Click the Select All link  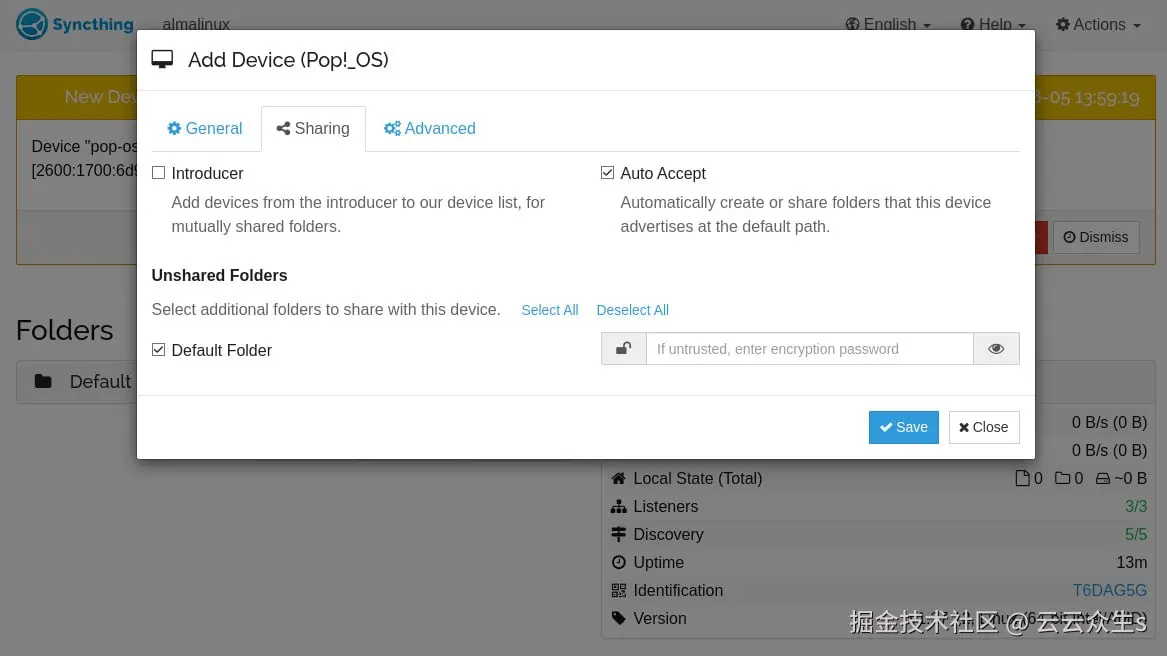click(x=549, y=311)
